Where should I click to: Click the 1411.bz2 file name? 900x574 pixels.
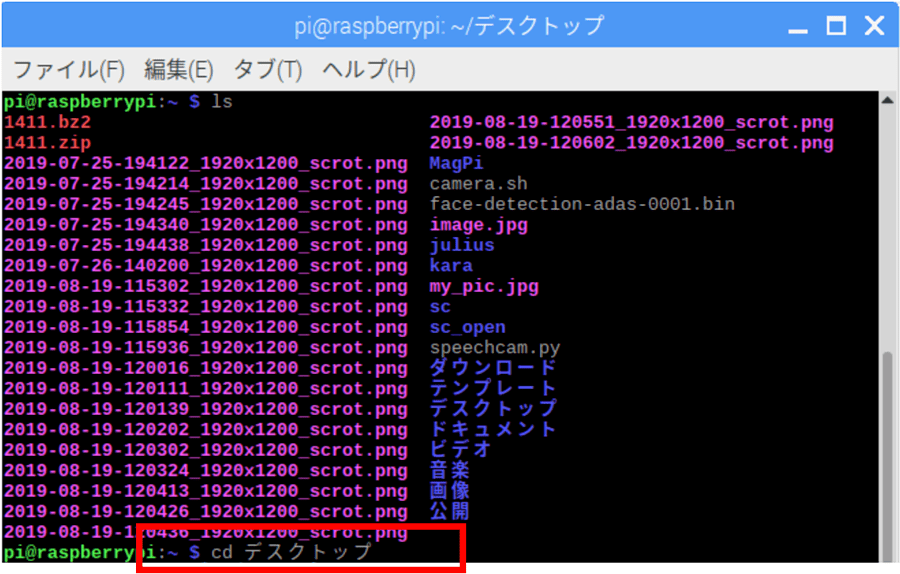pyautogui.click(x=48, y=122)
